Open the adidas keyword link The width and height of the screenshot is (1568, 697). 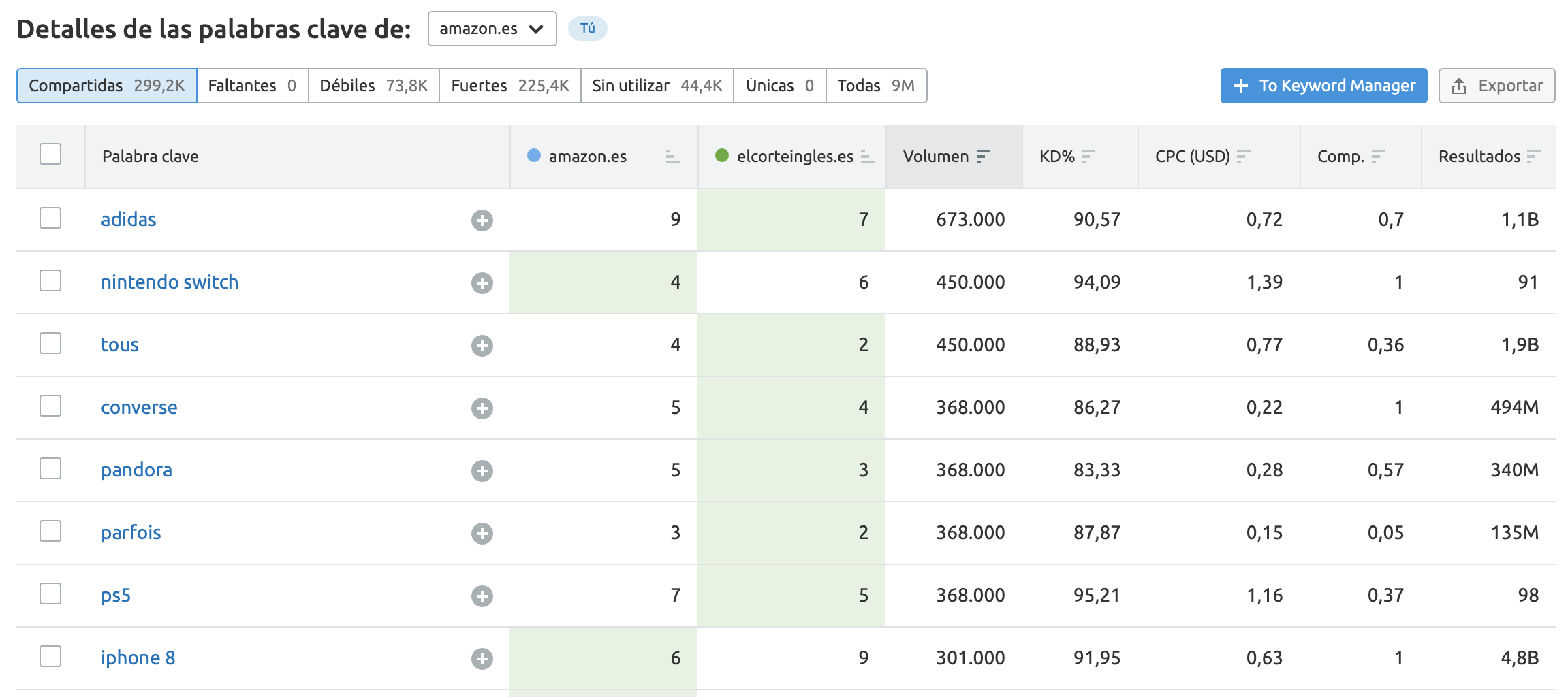pyautogui.click(x=129, y=219)
